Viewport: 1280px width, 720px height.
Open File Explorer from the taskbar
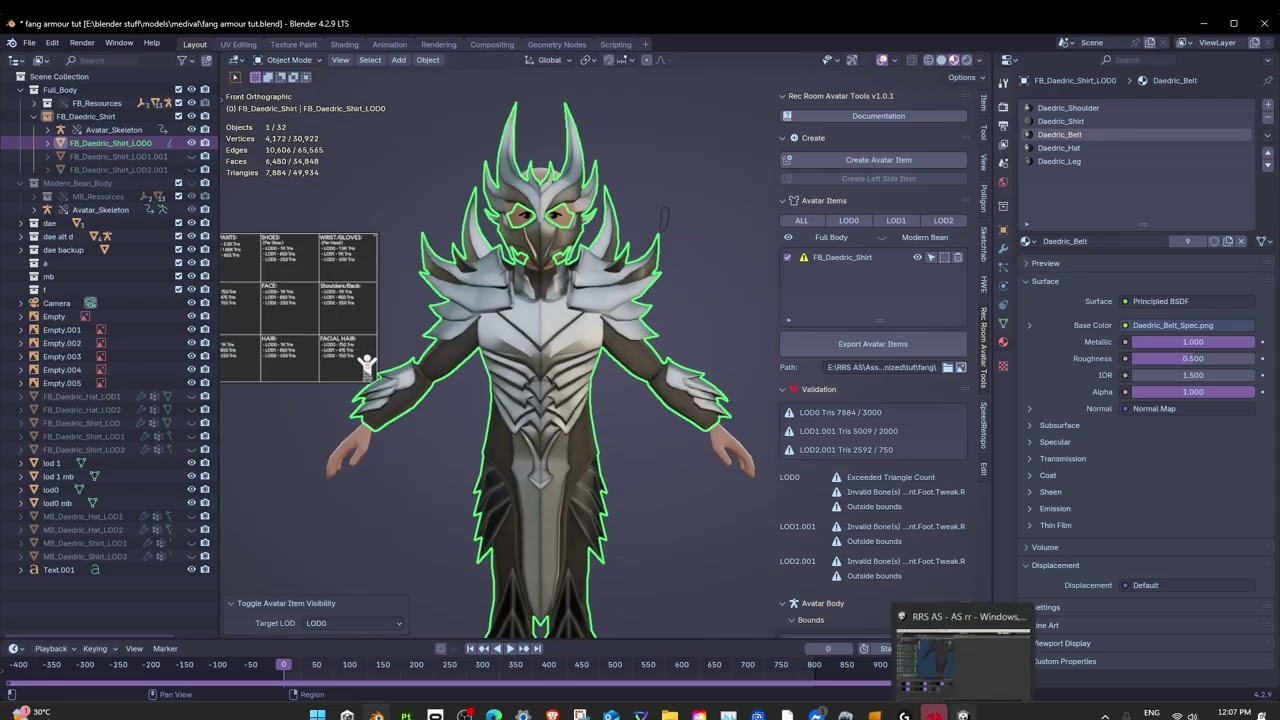[x=669, y=714]
